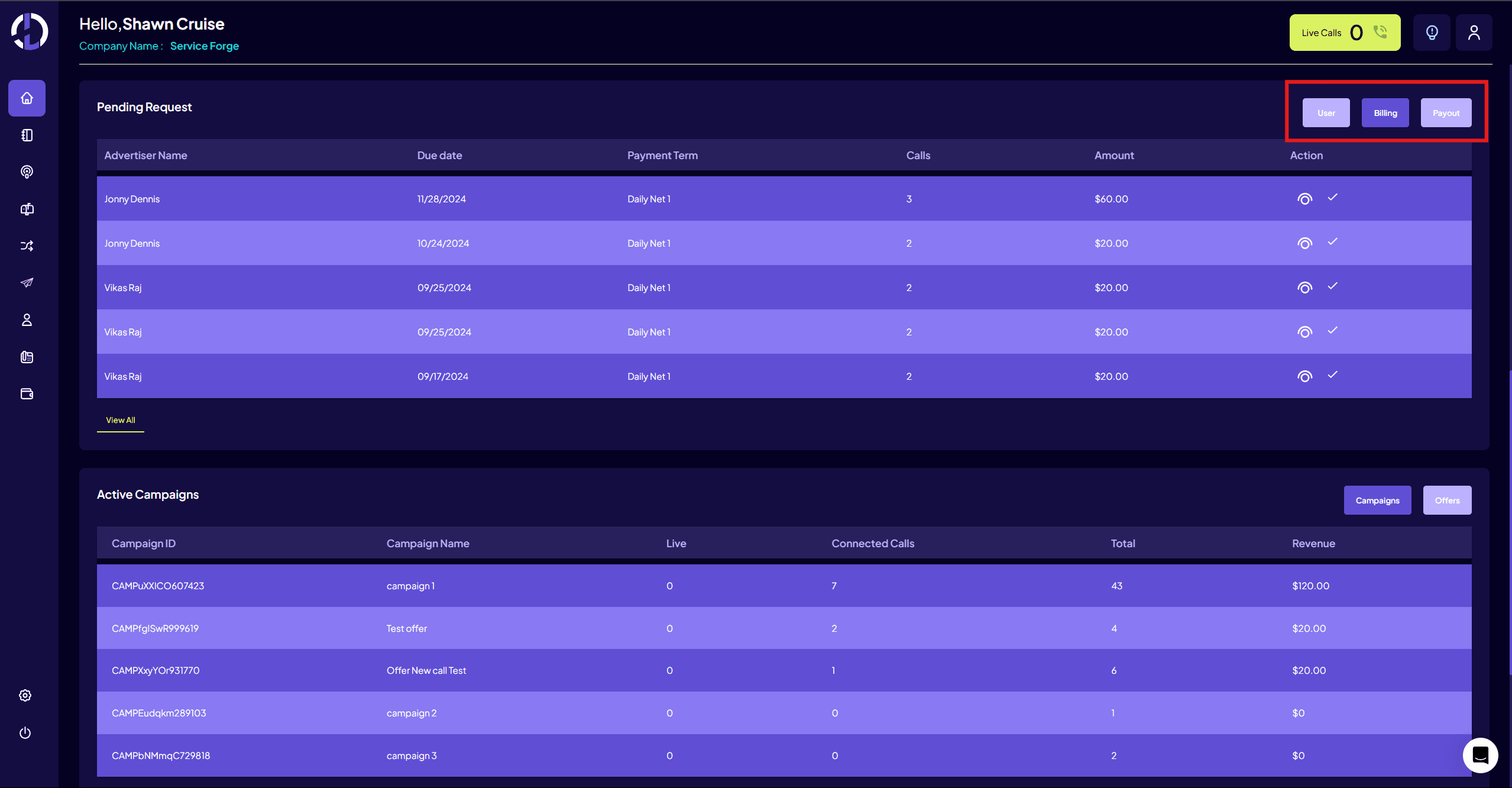This screenshot has height=788, width=1512.
Task: Open the shuffle routing sidebar icon
Action: (27, 246)
